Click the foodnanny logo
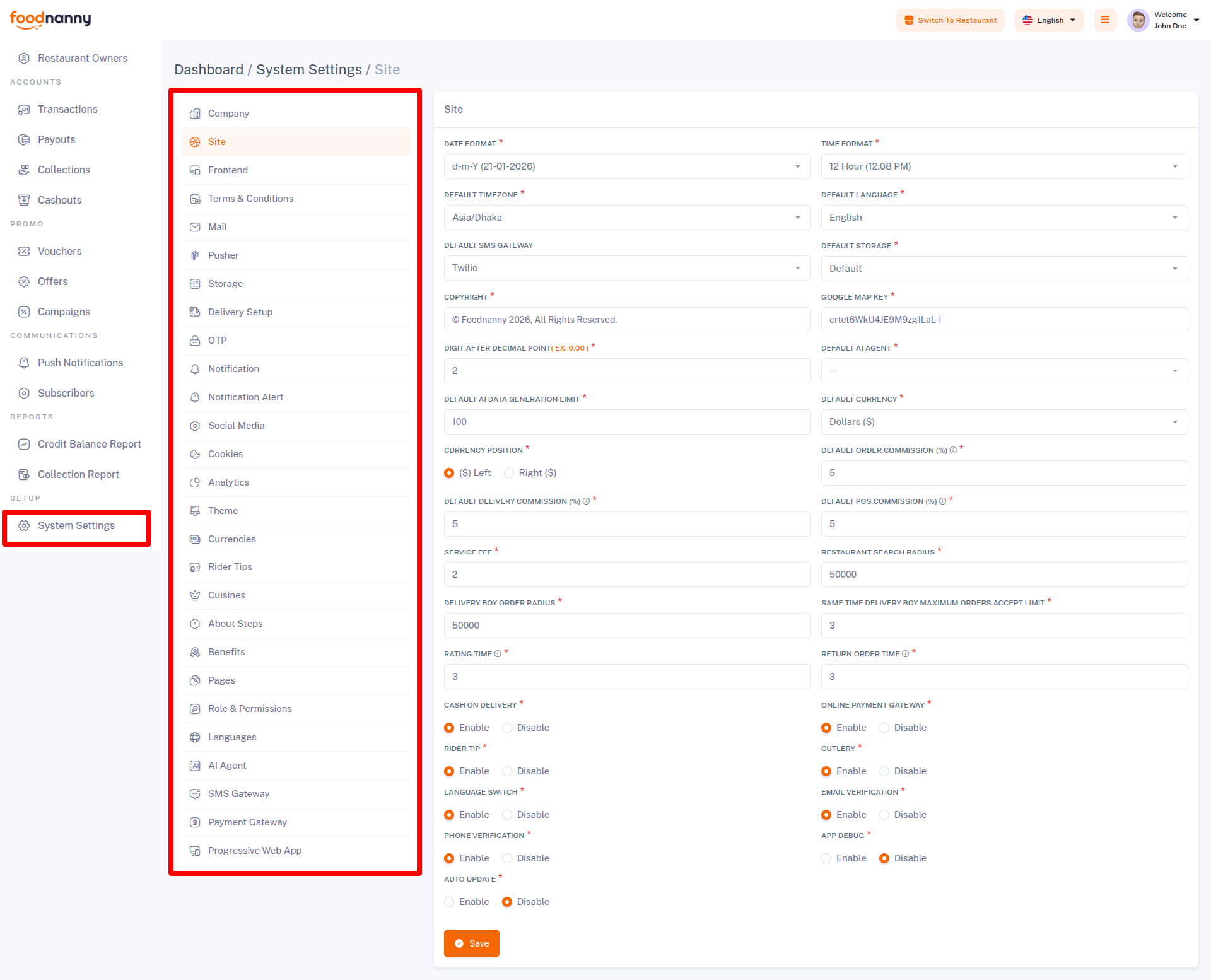Image resolution: width=1211 pixels, height=980 pixels. (x=50, y=20)
